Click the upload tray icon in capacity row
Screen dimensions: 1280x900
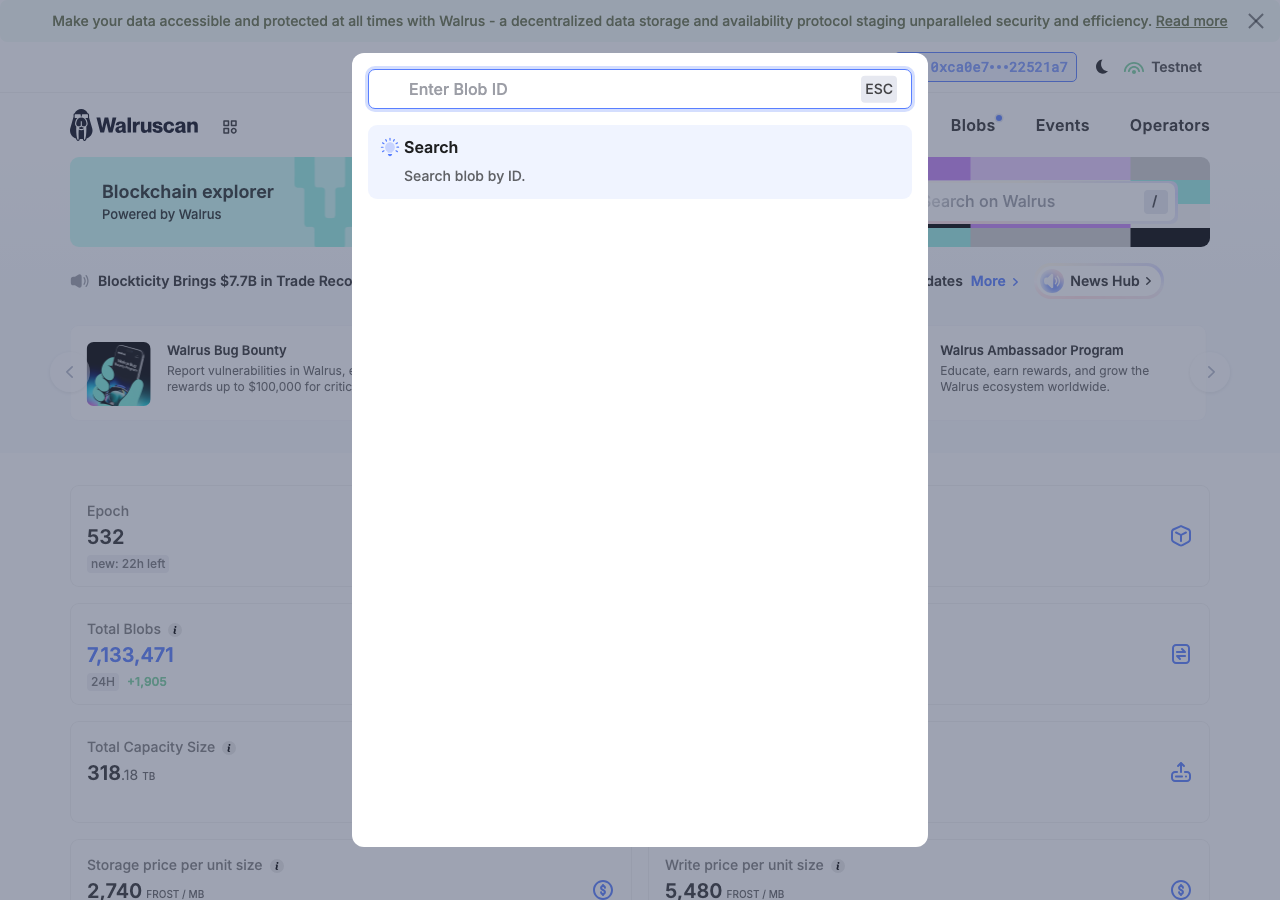pos(1181,772)
